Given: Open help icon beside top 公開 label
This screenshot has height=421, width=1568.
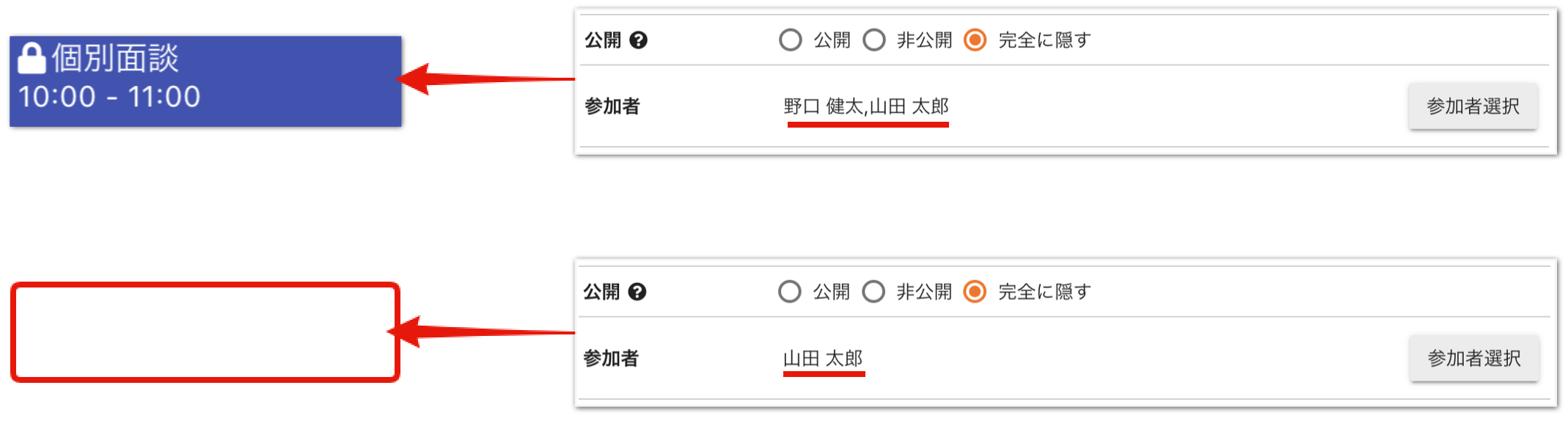Looking at the screenshot, I should [639, 40].
